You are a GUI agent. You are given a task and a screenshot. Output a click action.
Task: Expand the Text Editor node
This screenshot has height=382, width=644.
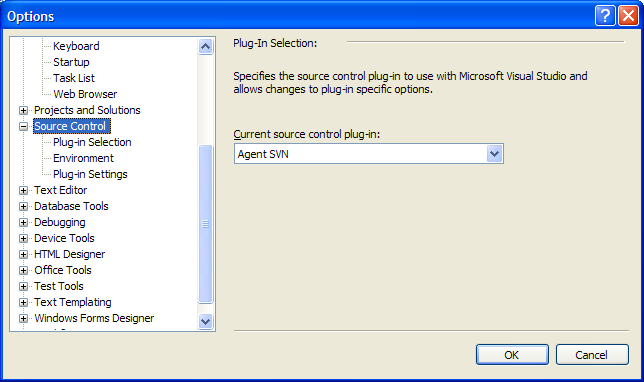tap(23, 191)
